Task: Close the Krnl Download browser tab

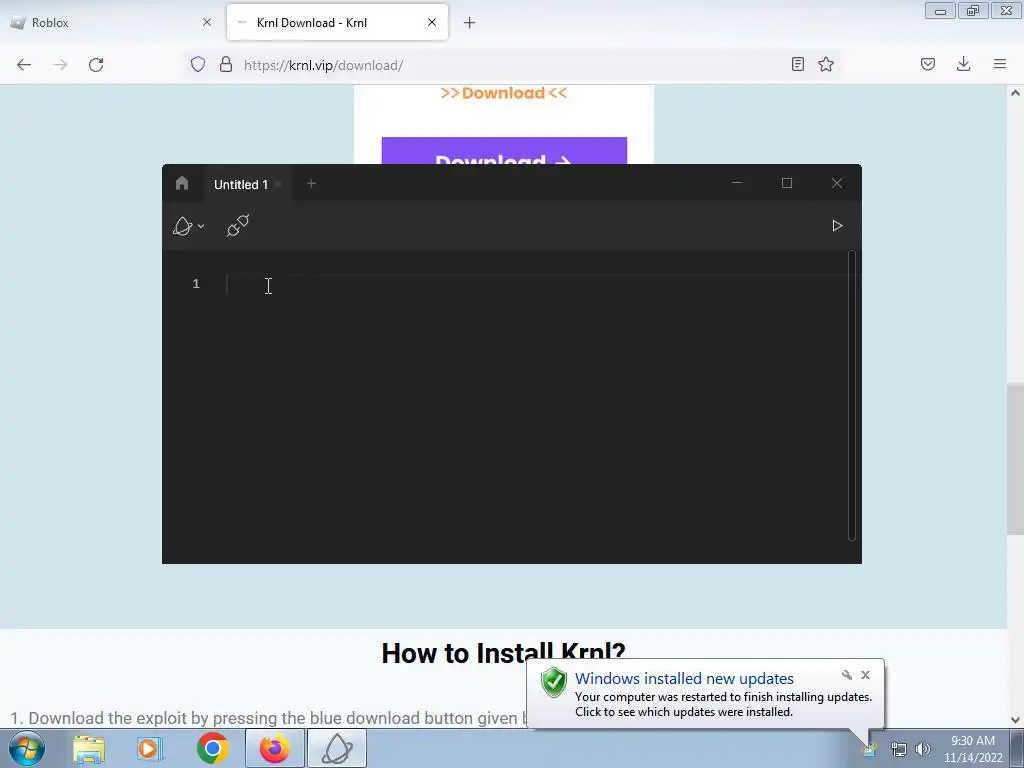Action: click(x=432, y=23)
